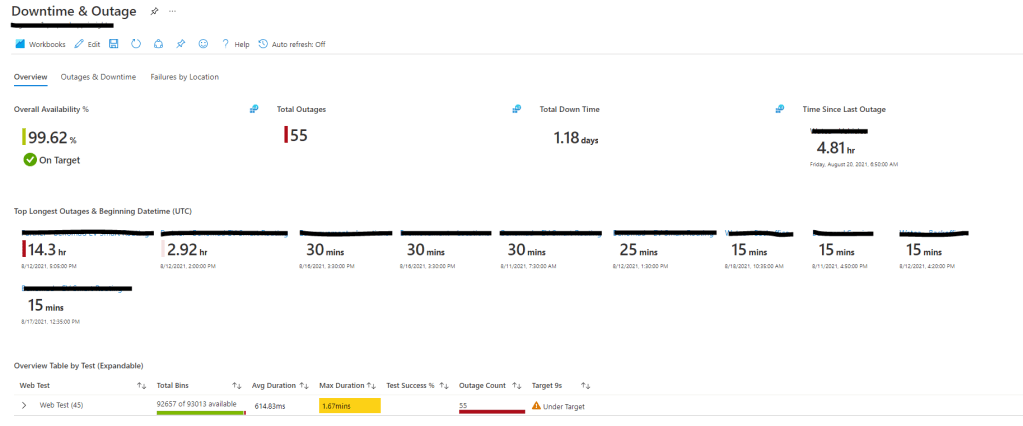Image resolution: width=1023 pixels, height=426 pixels.
Task: Sort table by the Web Test column
Action: [x=142, y=385]
